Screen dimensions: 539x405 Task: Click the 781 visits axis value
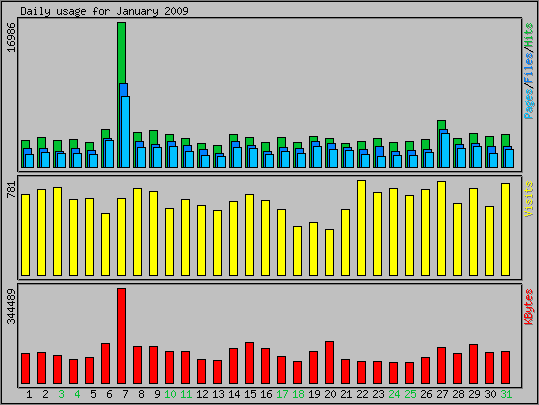pos(12,189)
